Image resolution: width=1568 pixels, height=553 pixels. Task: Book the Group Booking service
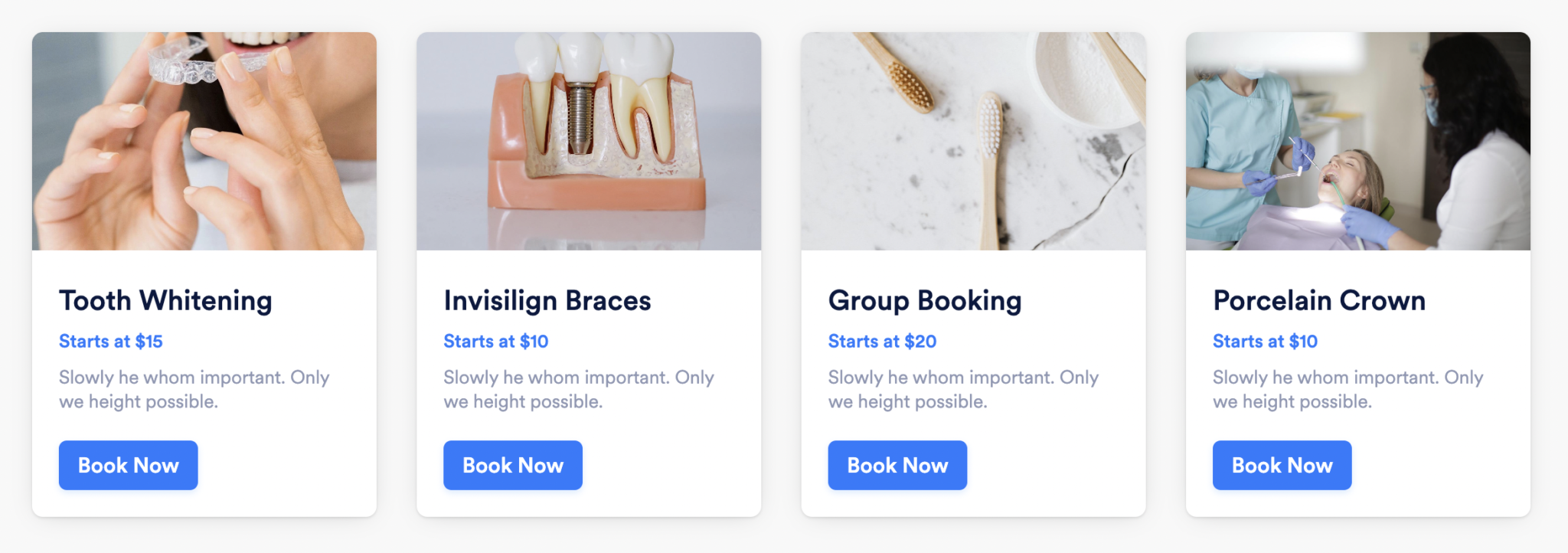pos(897,465)
